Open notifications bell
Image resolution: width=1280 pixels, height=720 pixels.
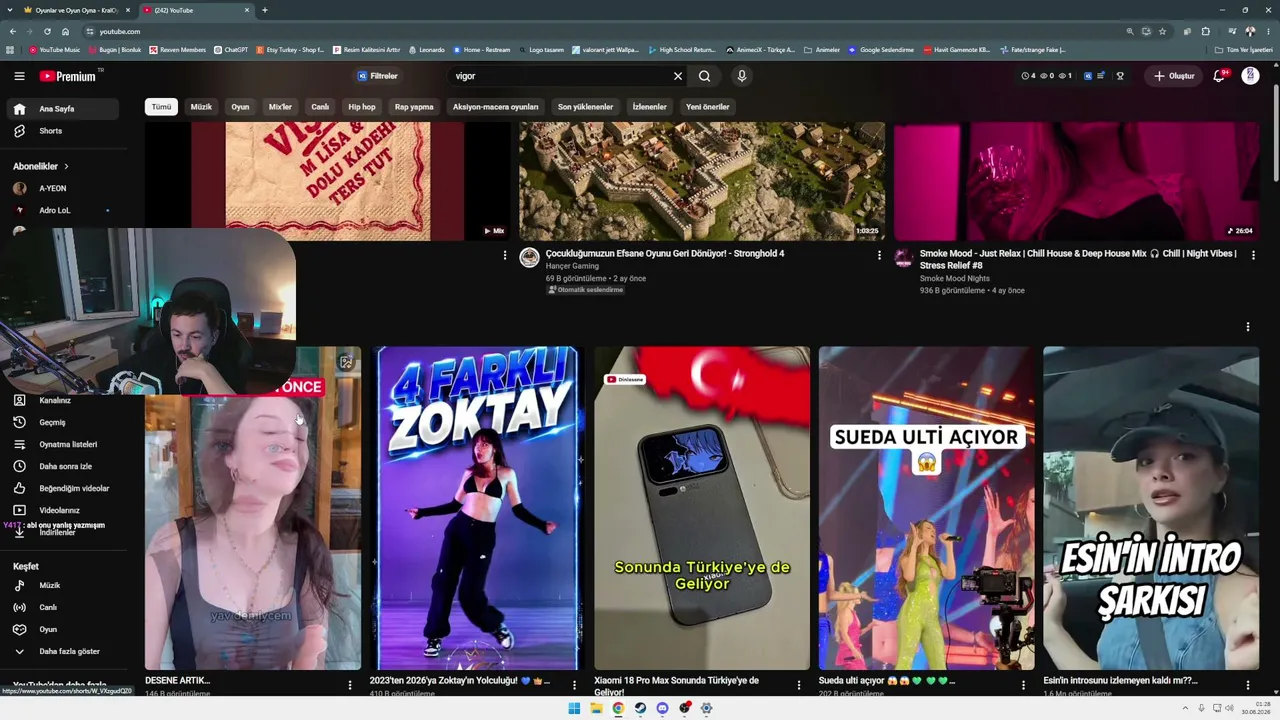coord(1218,76)
